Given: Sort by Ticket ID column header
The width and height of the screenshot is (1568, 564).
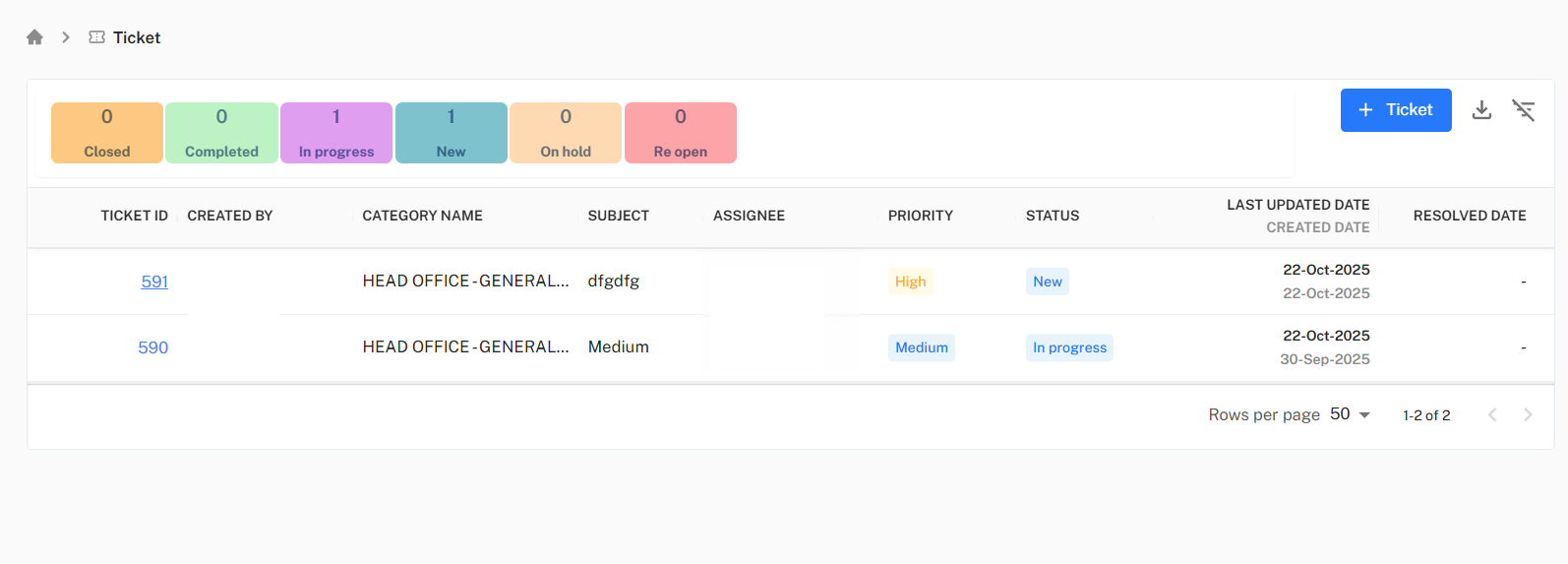Looking at the screenshot, I should click(x=134, y=216).
